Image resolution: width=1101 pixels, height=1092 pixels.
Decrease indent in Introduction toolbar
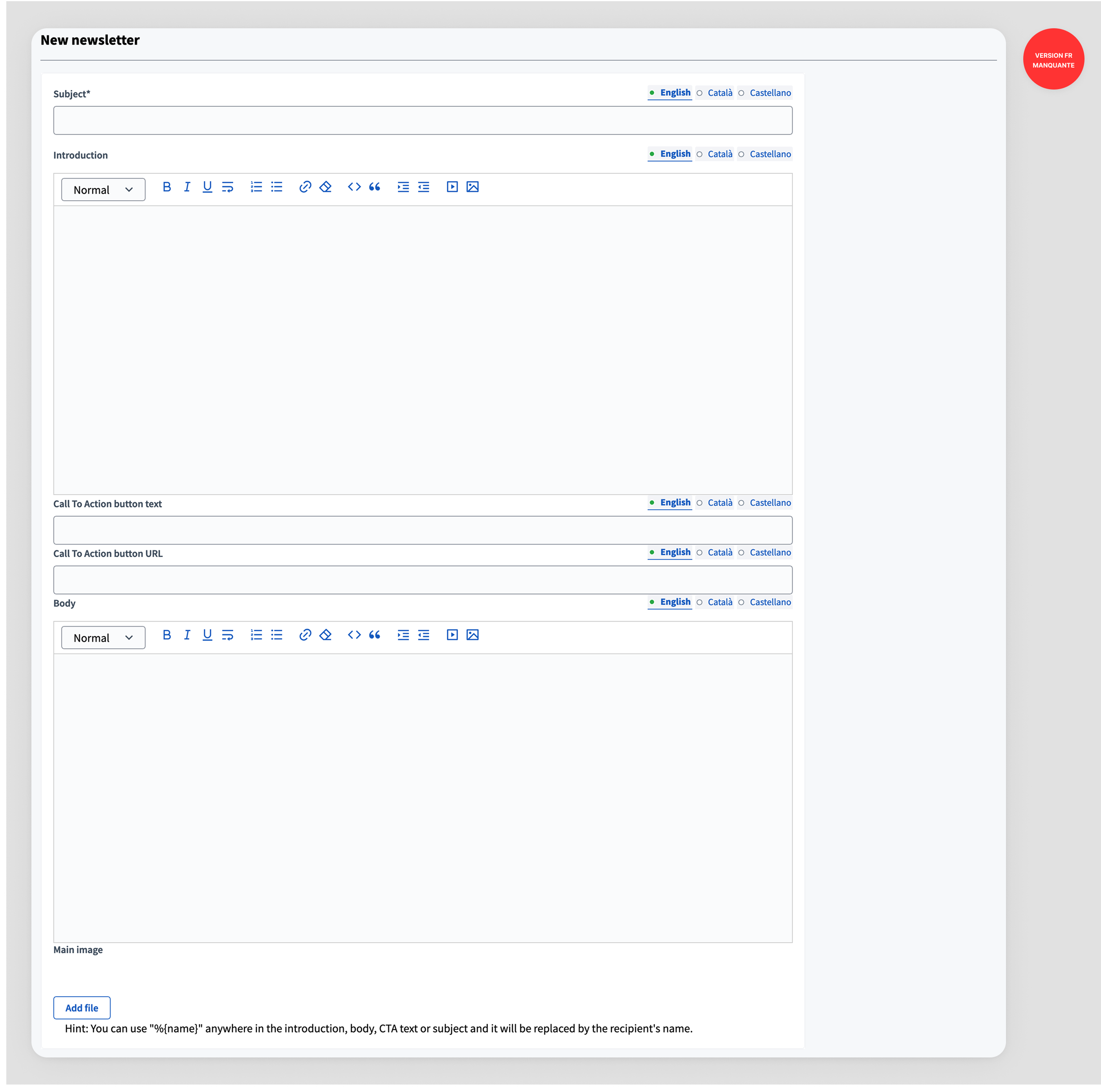click(x=423, y=187)
